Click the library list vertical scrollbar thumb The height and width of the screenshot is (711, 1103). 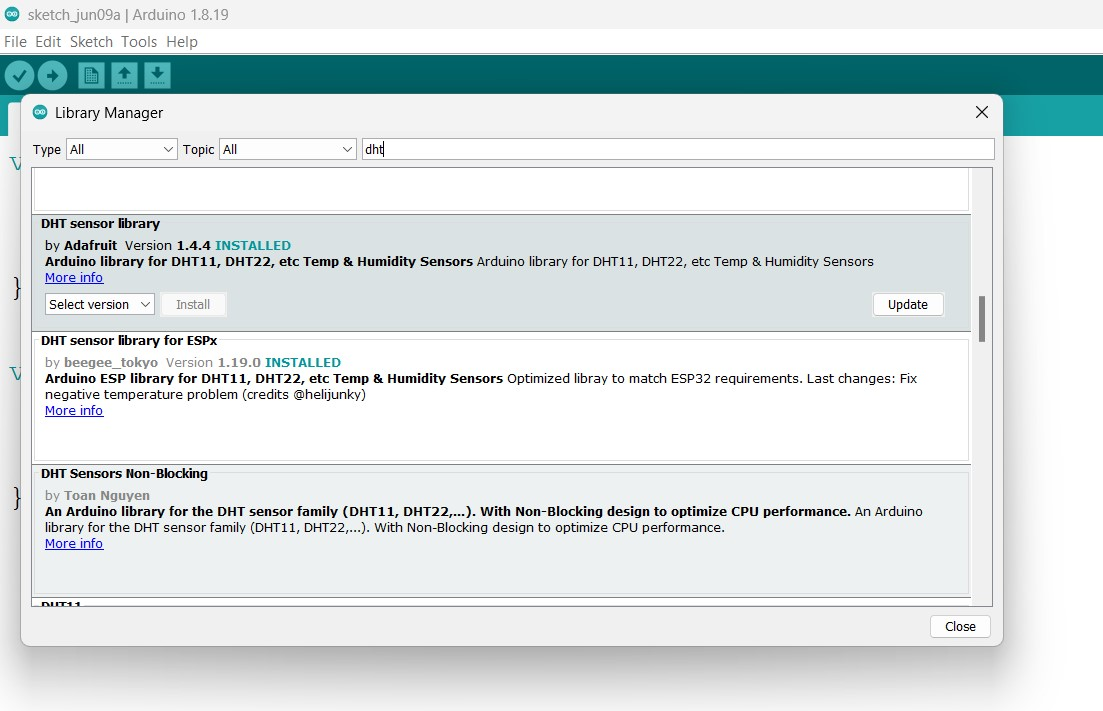pyautogui.click(x=982, y=318)
